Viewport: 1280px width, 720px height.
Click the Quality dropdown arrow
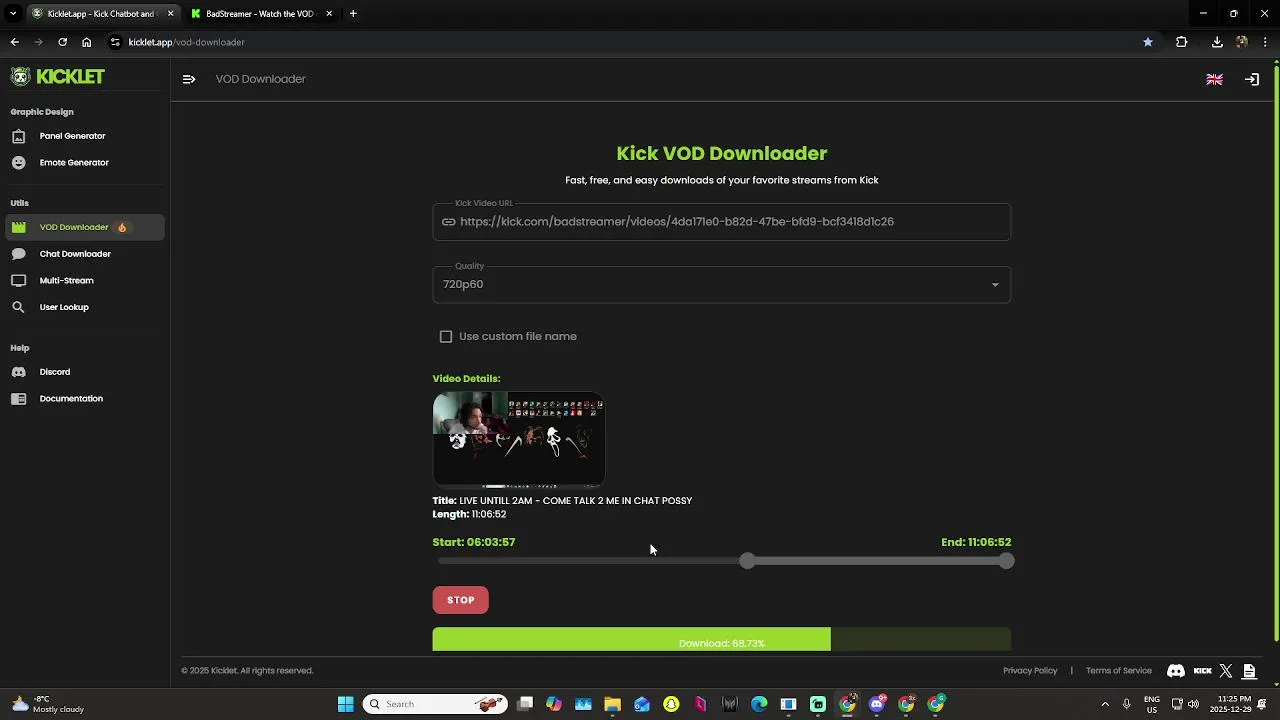[994, 285]
